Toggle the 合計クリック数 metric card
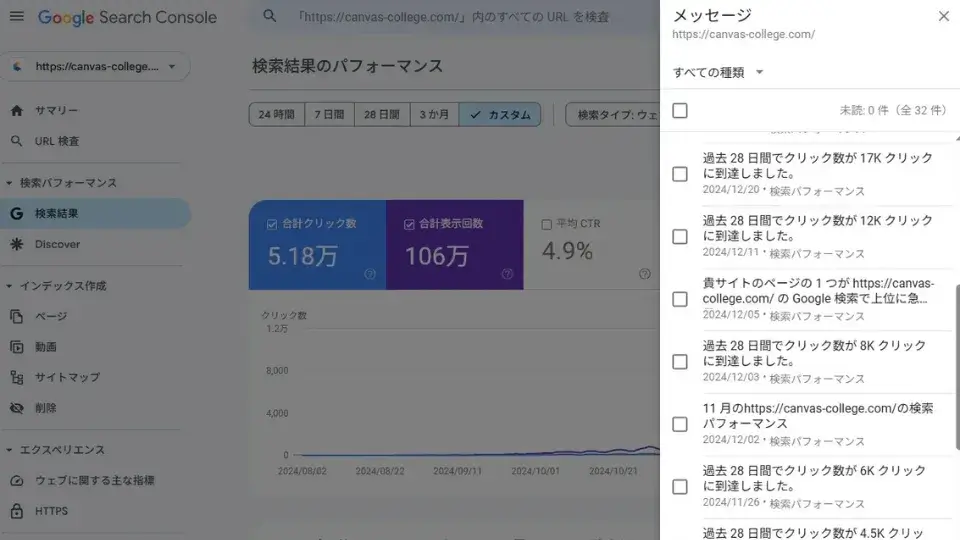The image size is (960, 540). (x=317, y=245)
